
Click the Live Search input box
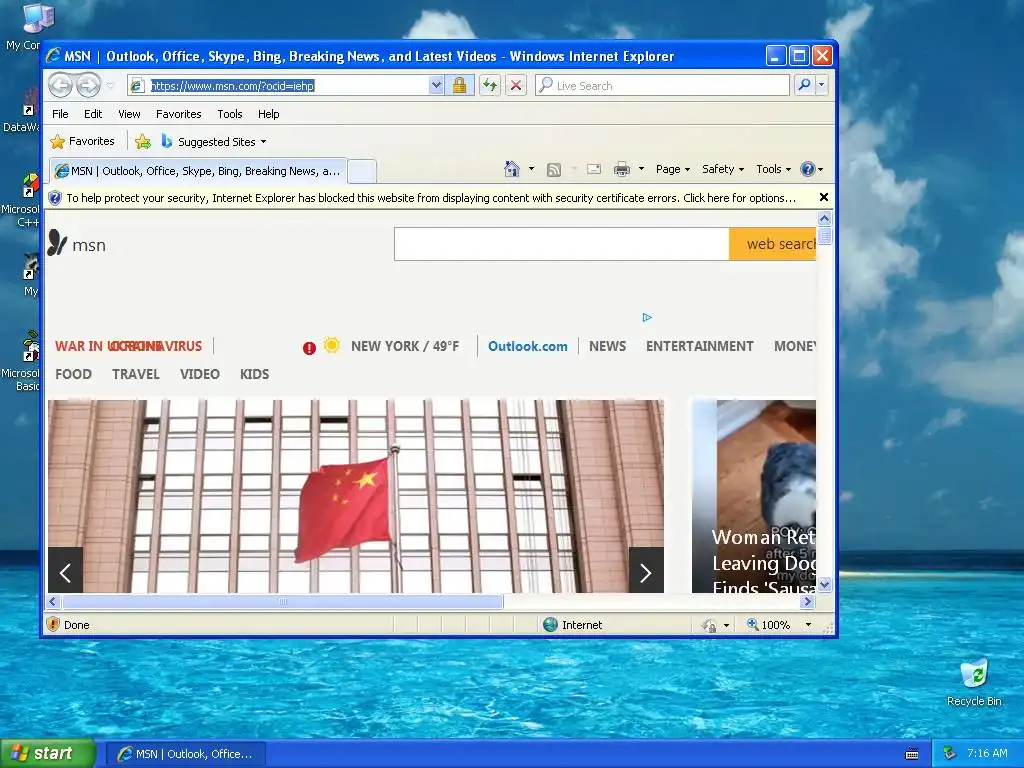pos(662,86)
